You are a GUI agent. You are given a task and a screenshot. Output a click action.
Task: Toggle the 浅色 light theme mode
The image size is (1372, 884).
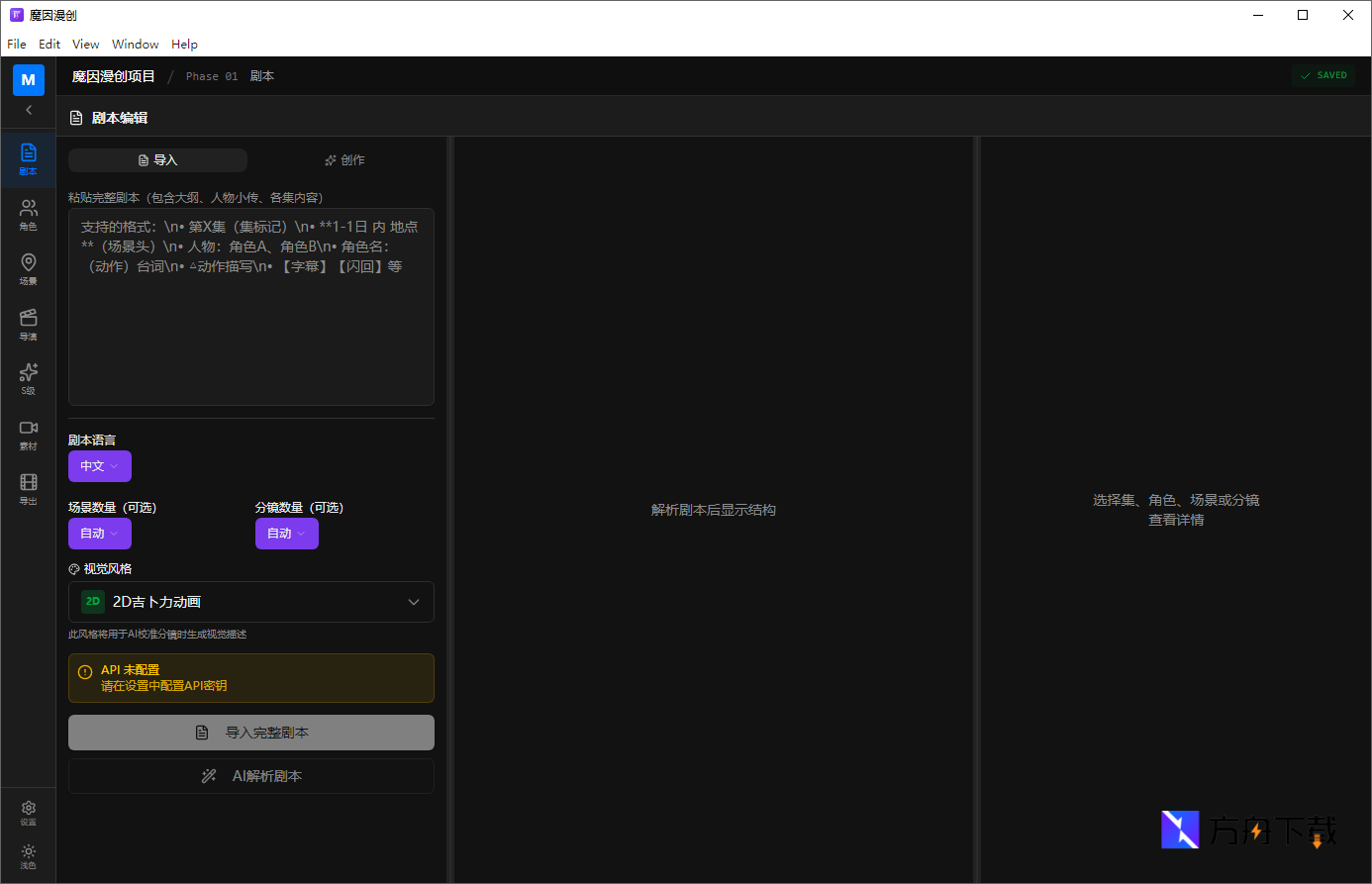(28, 856)
